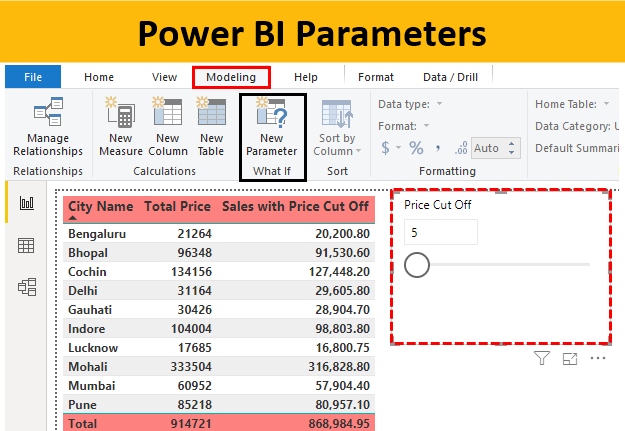Click the currency format dollar icon

(385, 148)
